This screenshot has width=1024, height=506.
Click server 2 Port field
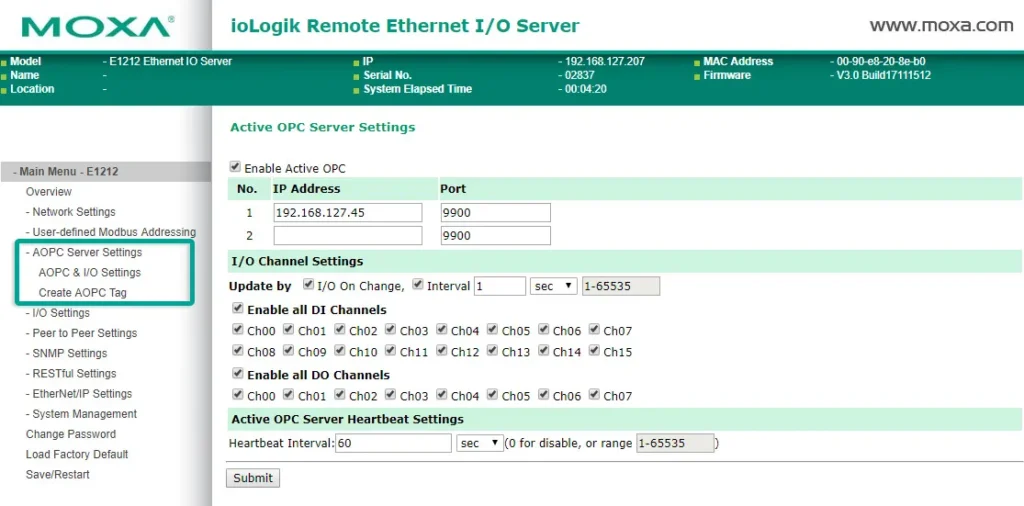pyautogui.click(x=496, y=236)
